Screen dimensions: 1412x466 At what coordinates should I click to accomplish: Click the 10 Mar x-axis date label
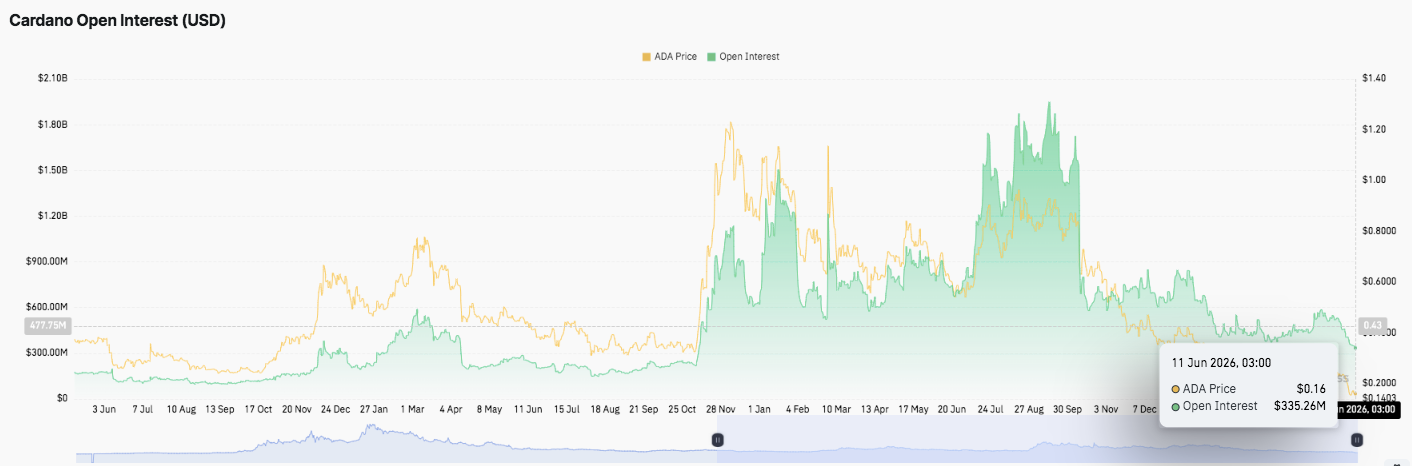pos(836,409)
